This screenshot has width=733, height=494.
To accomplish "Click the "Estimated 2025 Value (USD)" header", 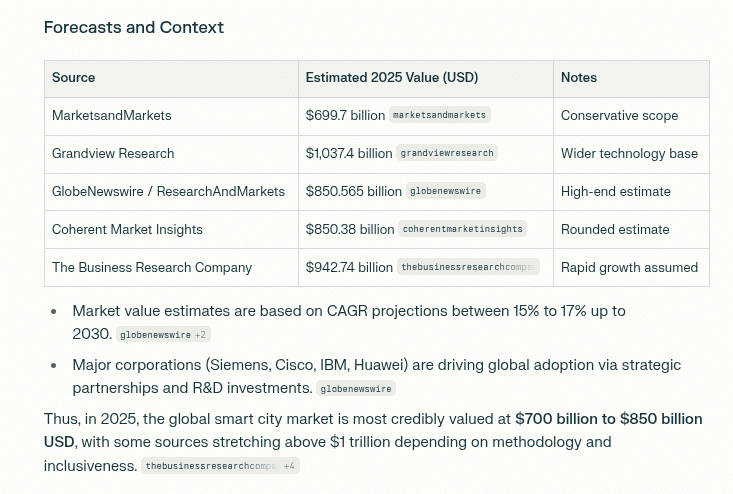I will coord(392,78).
